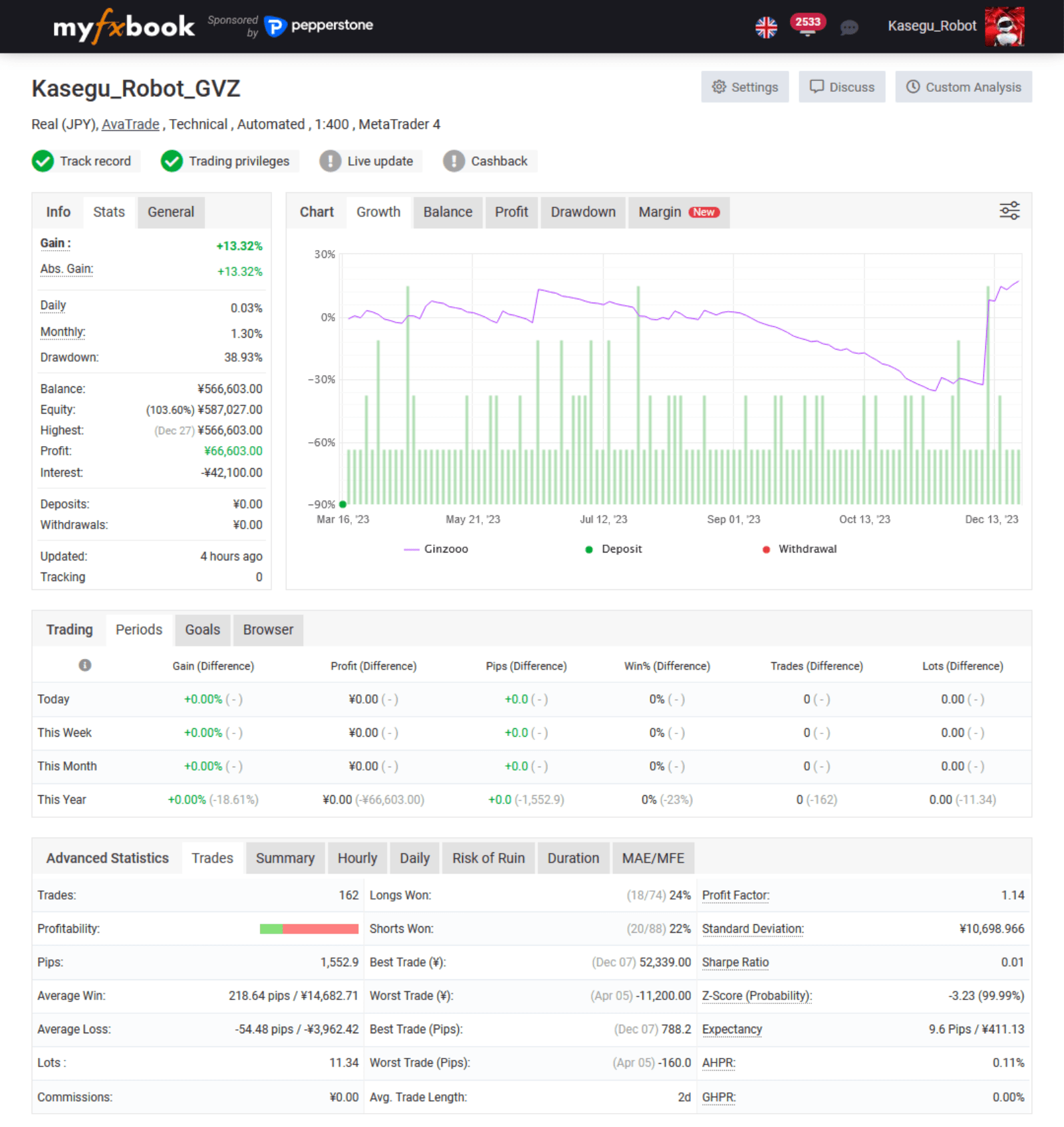
Task: Select the Drawdown chart tab
Action: click(583, 212)
